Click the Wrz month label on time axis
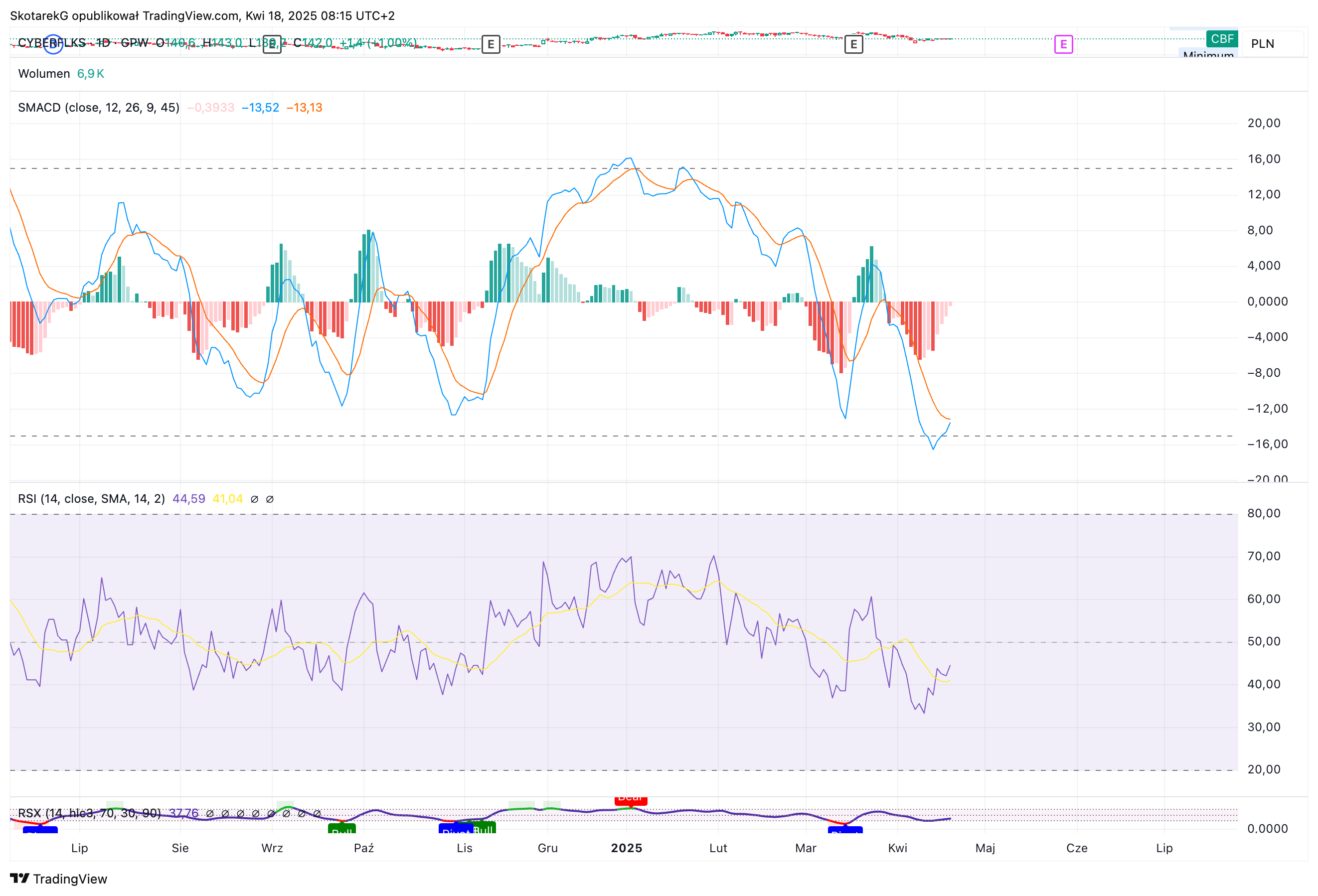 pyautogui.click(x=272, y=848)
